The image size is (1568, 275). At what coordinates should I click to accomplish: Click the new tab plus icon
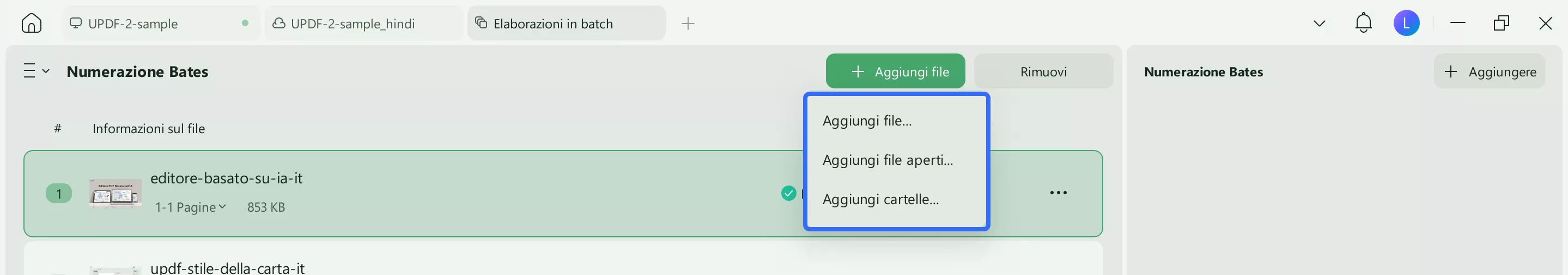688,24
